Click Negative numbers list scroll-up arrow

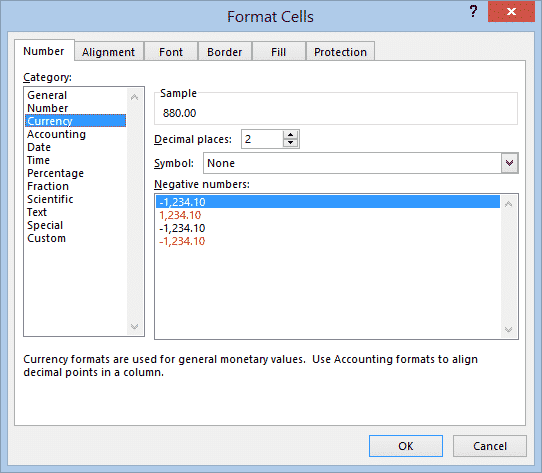pos(508,204)
